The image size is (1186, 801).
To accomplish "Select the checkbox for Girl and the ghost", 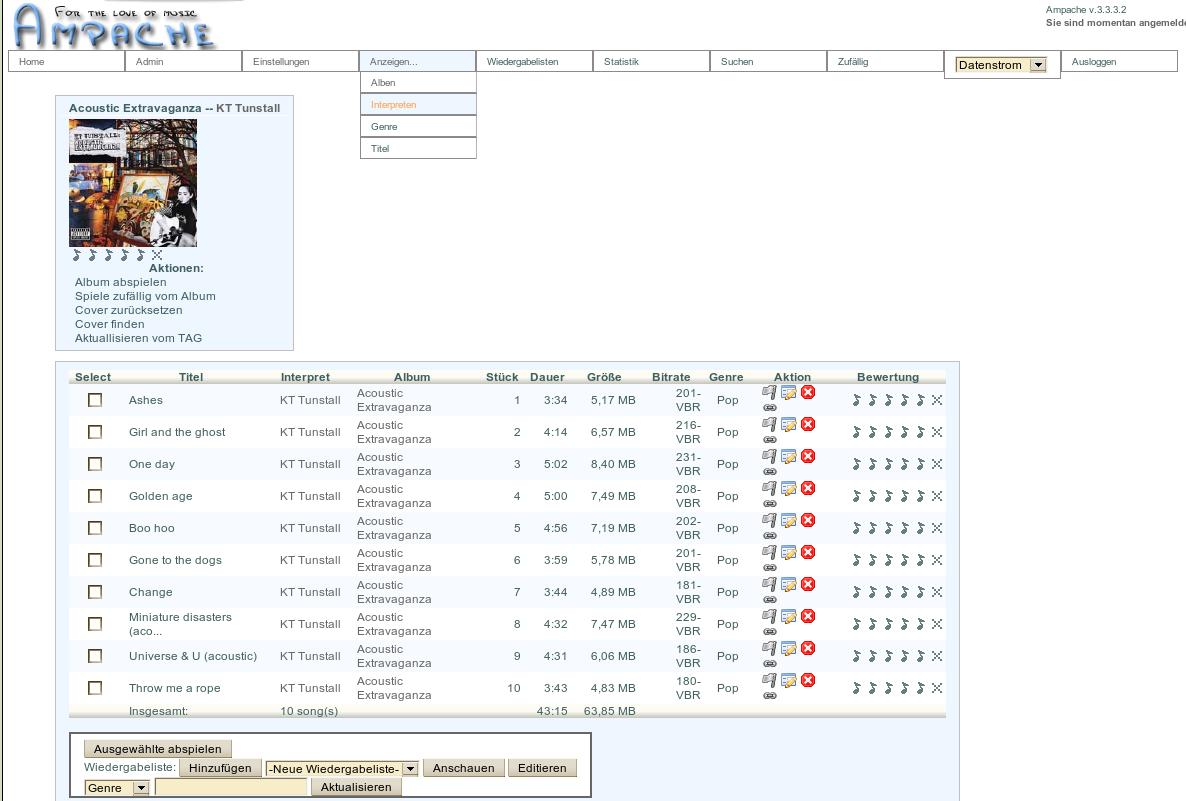I will coord(95,432).
